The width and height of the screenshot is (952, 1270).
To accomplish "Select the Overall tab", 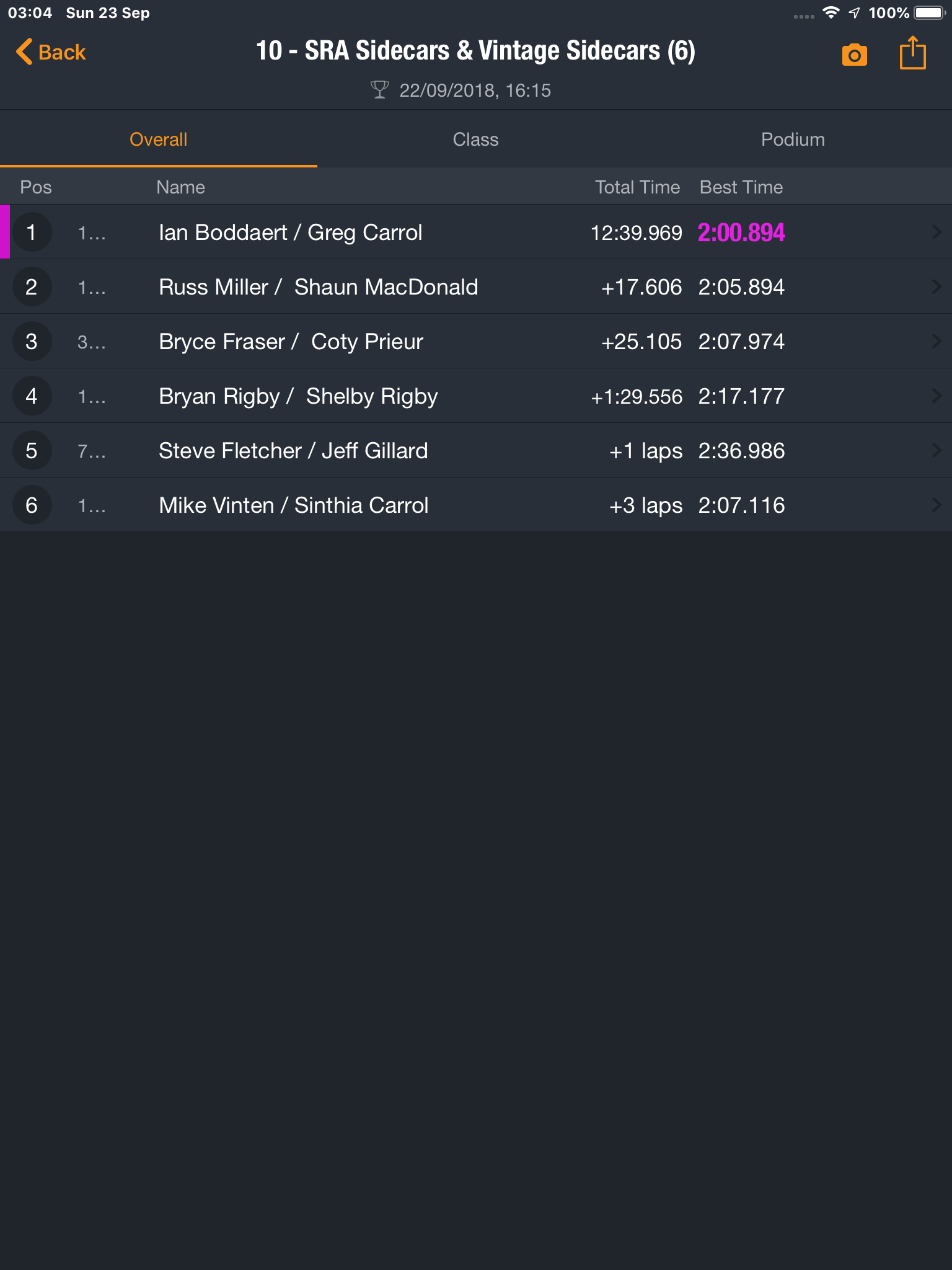I will 159,140.
